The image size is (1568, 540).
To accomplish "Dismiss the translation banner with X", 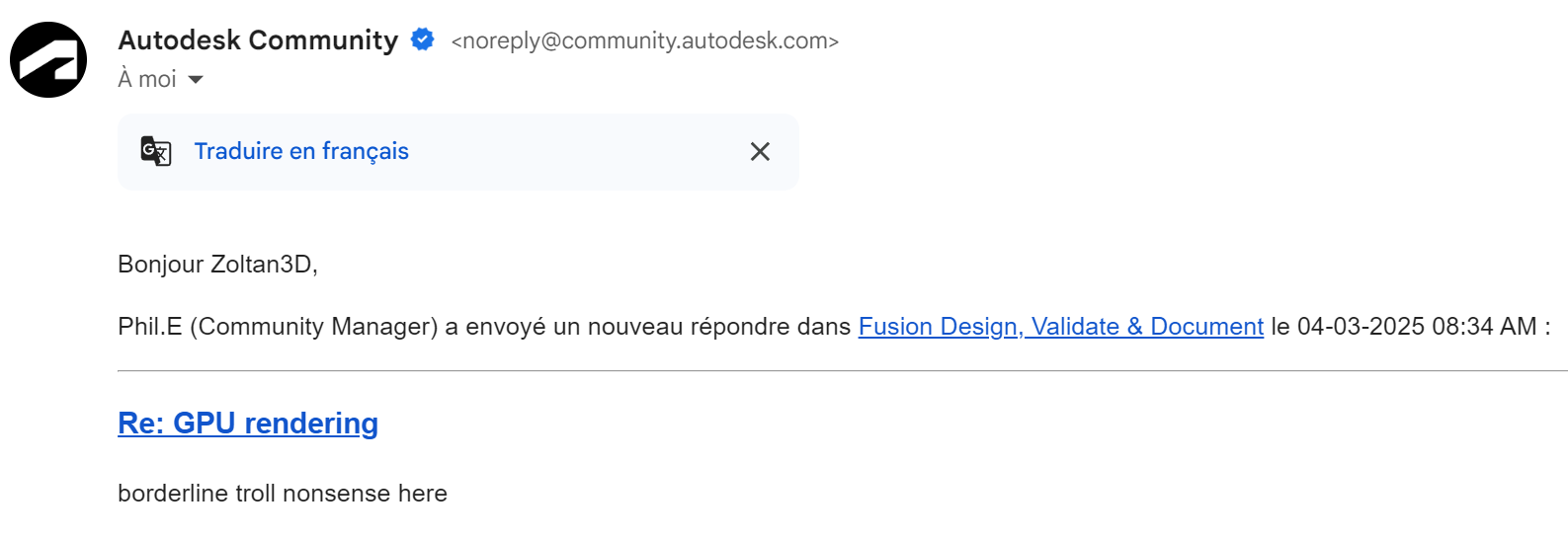I will (760, 151).
